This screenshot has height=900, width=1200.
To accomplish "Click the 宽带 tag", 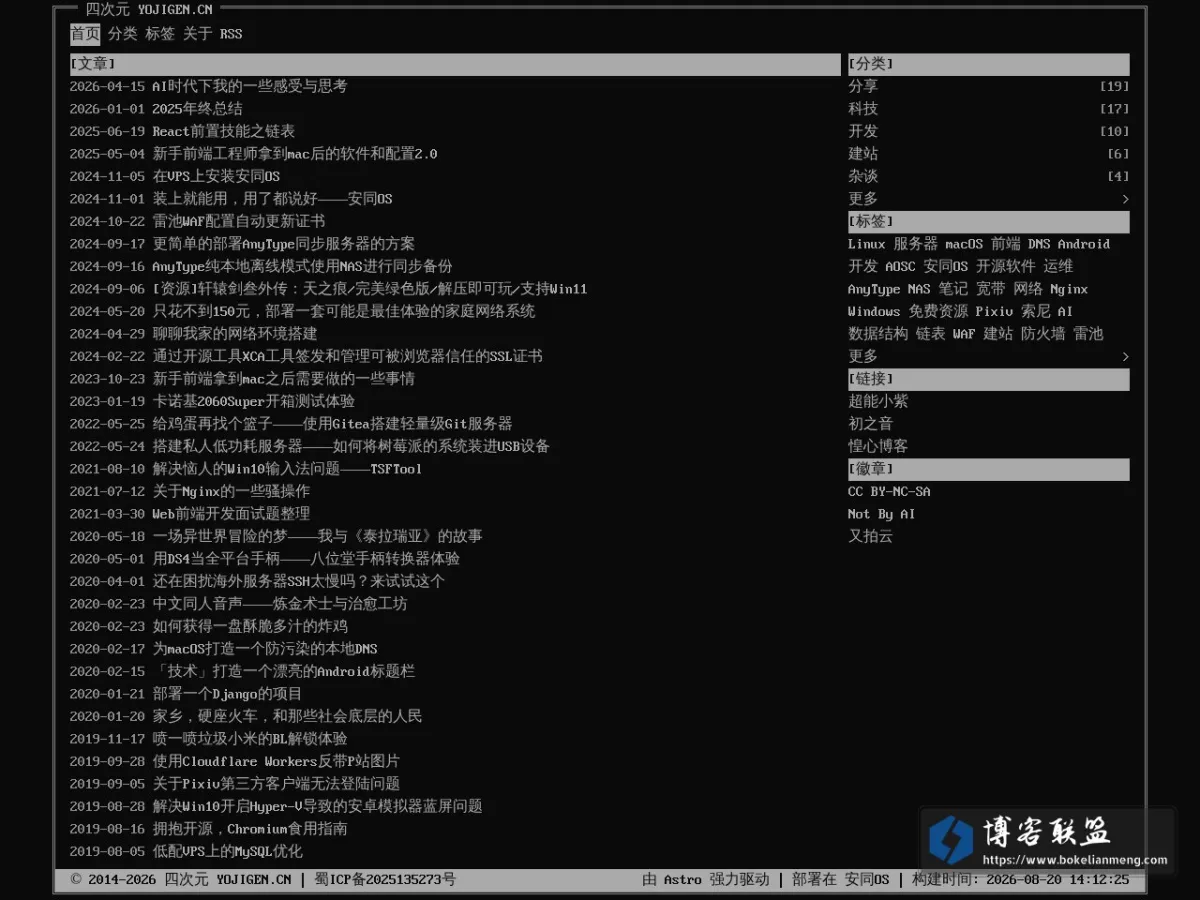I will click(991, 289).
